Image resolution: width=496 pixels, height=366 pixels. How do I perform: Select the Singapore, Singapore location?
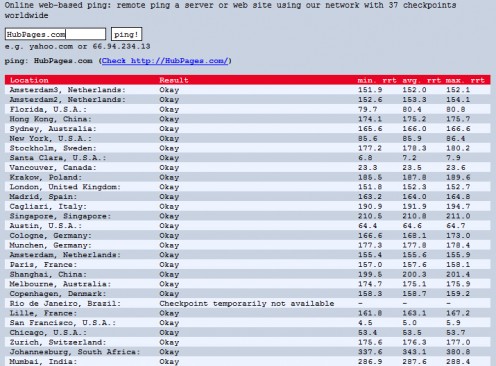pos(60,216)
